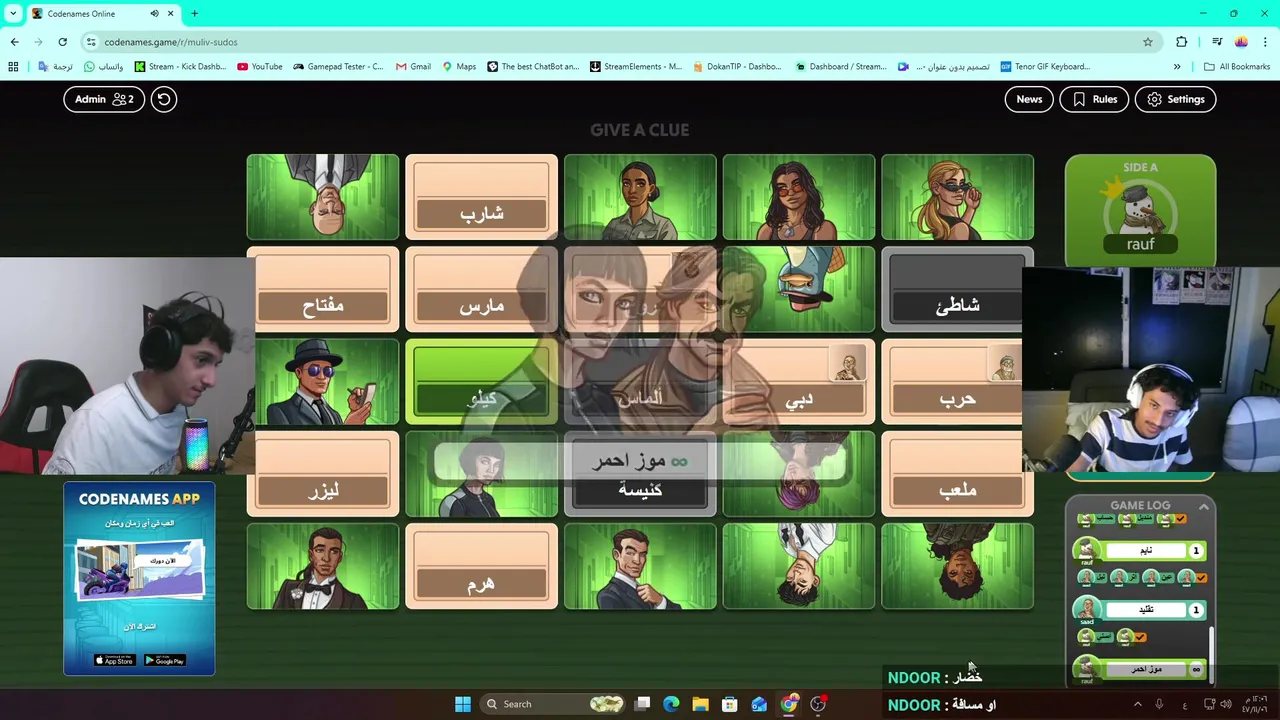Image resolution: width=1280 pixels, height=720 pixels.
Task: Click the App Store download badge
Action: (114, 660)
